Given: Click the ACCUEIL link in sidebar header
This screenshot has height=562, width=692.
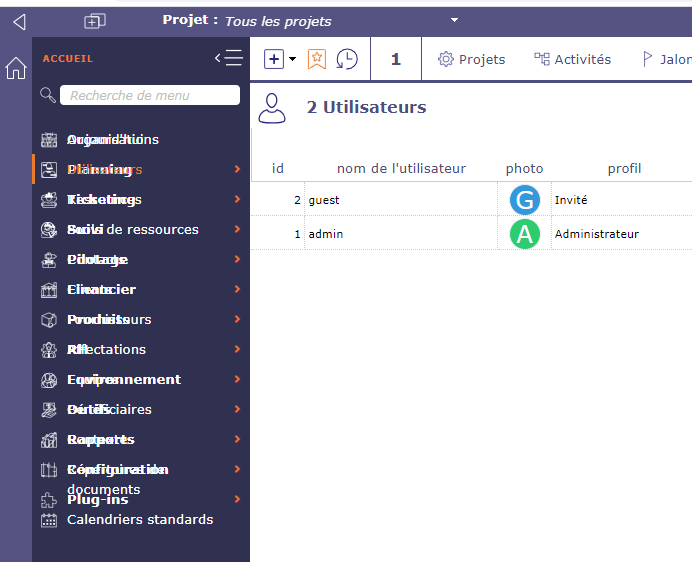Looking at the screenshot, I should tap(67, 59).
